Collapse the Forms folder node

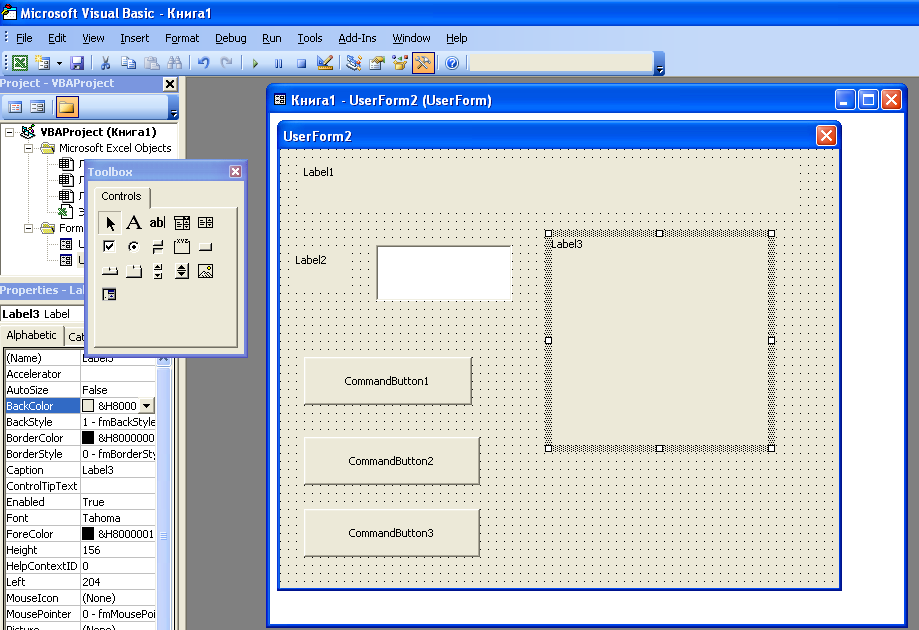pyautogui.click(x=28, y=229)
